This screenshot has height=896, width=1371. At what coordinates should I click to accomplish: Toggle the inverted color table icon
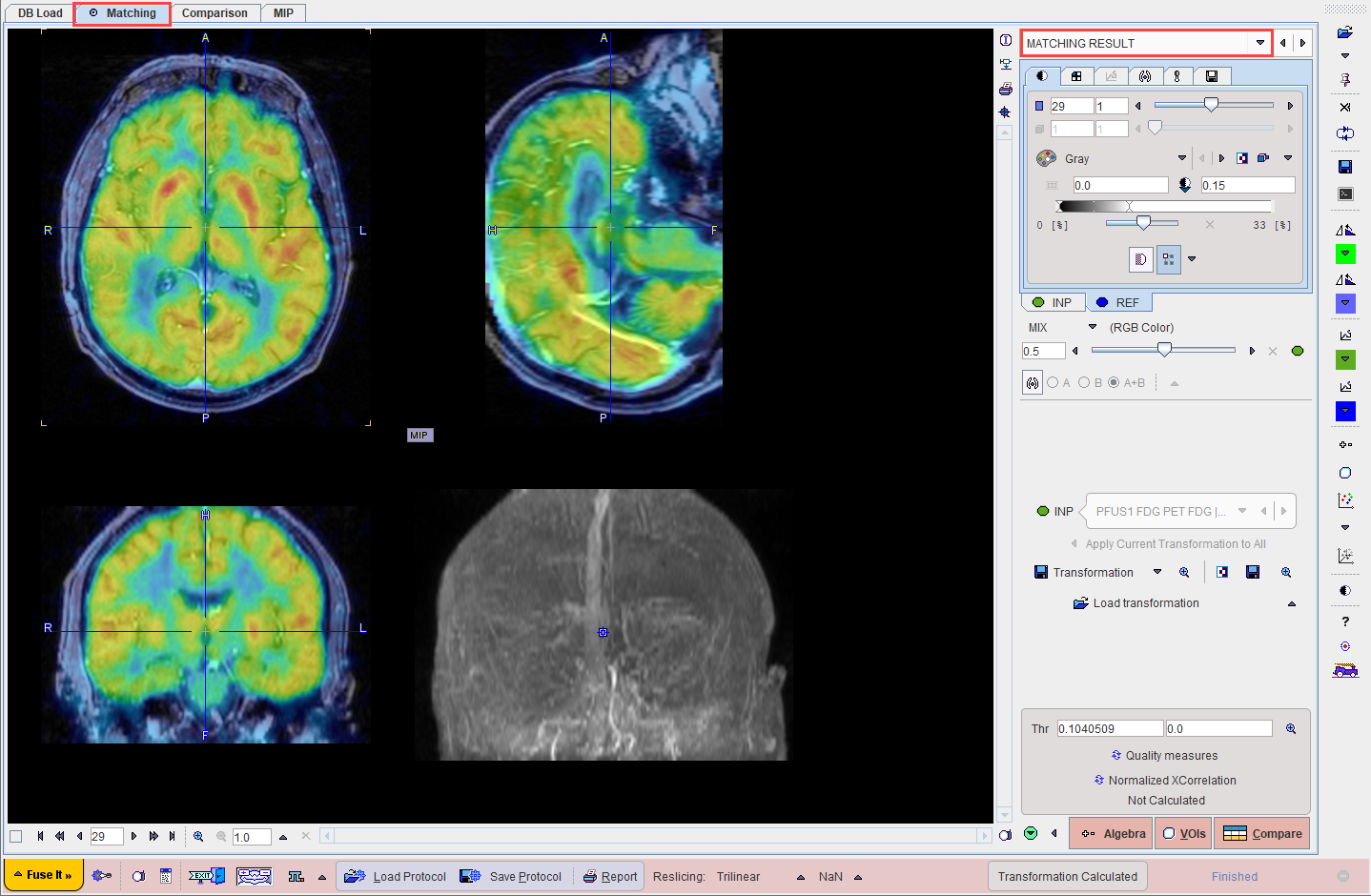coord(1242,158)
